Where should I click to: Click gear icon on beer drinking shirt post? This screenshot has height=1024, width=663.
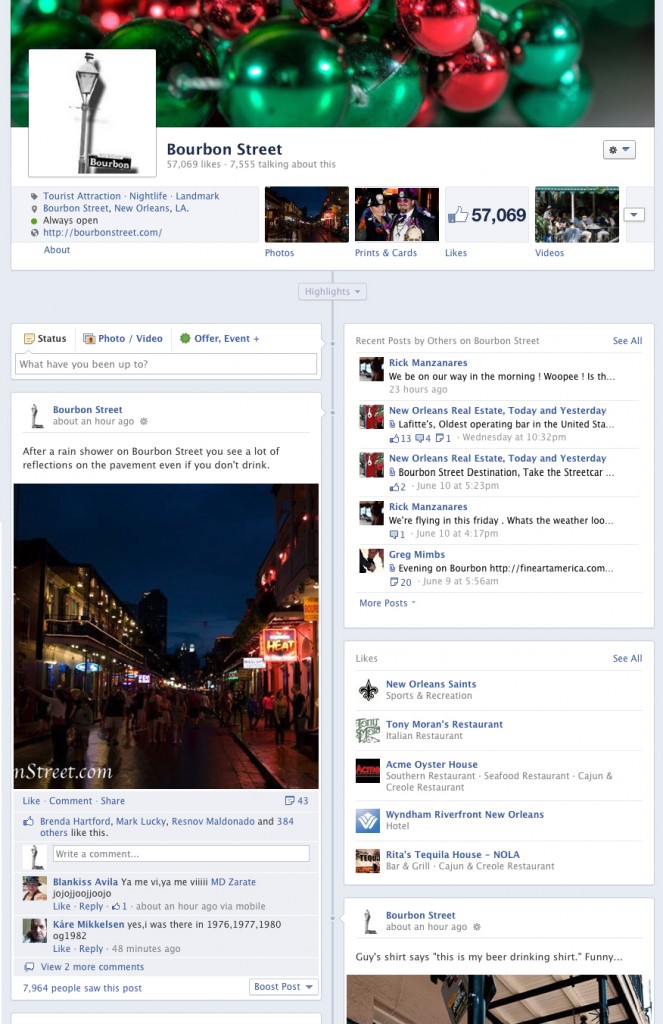pos(477,927)
